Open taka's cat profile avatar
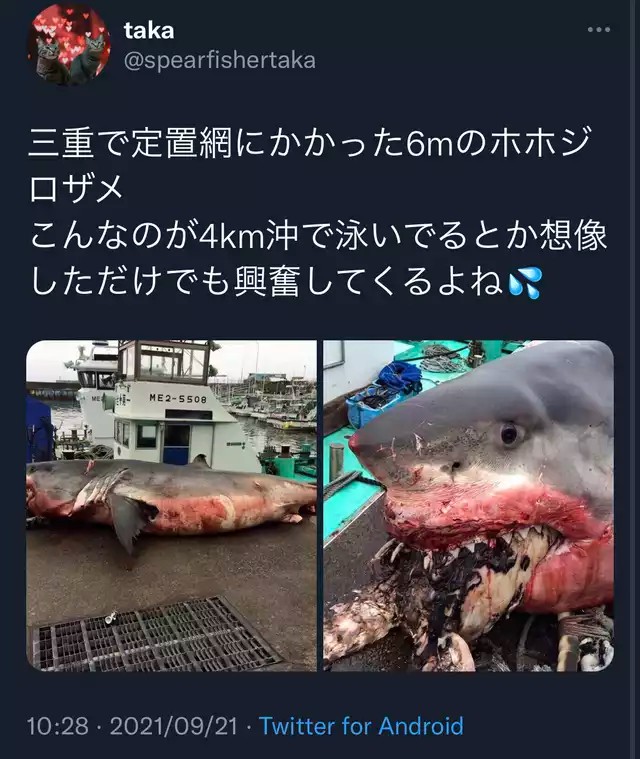This screenshot has height=759, width=640. coord(69,45)
